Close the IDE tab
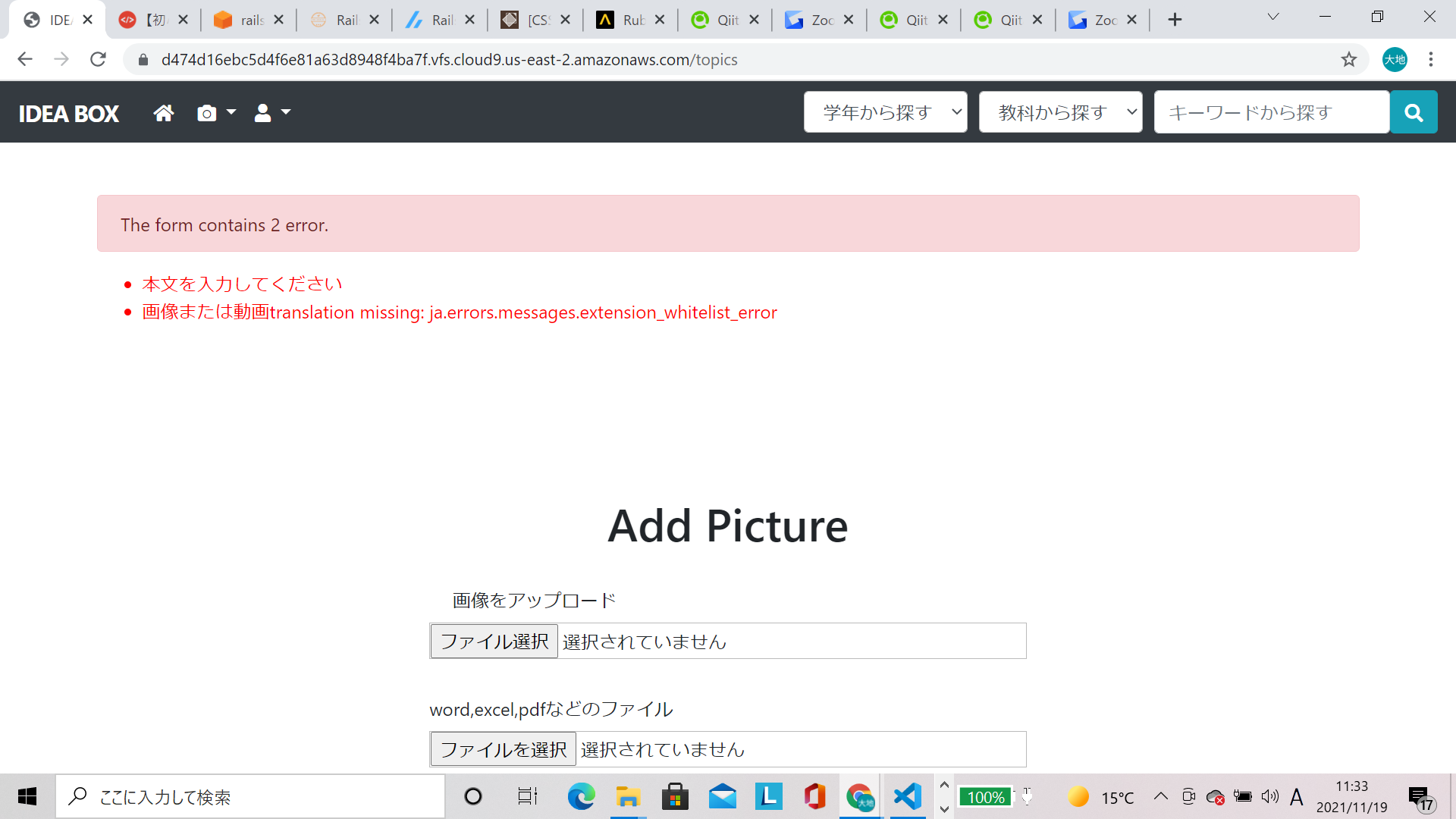This screenshot has width=1456, height=819. (x=87, y=20)
